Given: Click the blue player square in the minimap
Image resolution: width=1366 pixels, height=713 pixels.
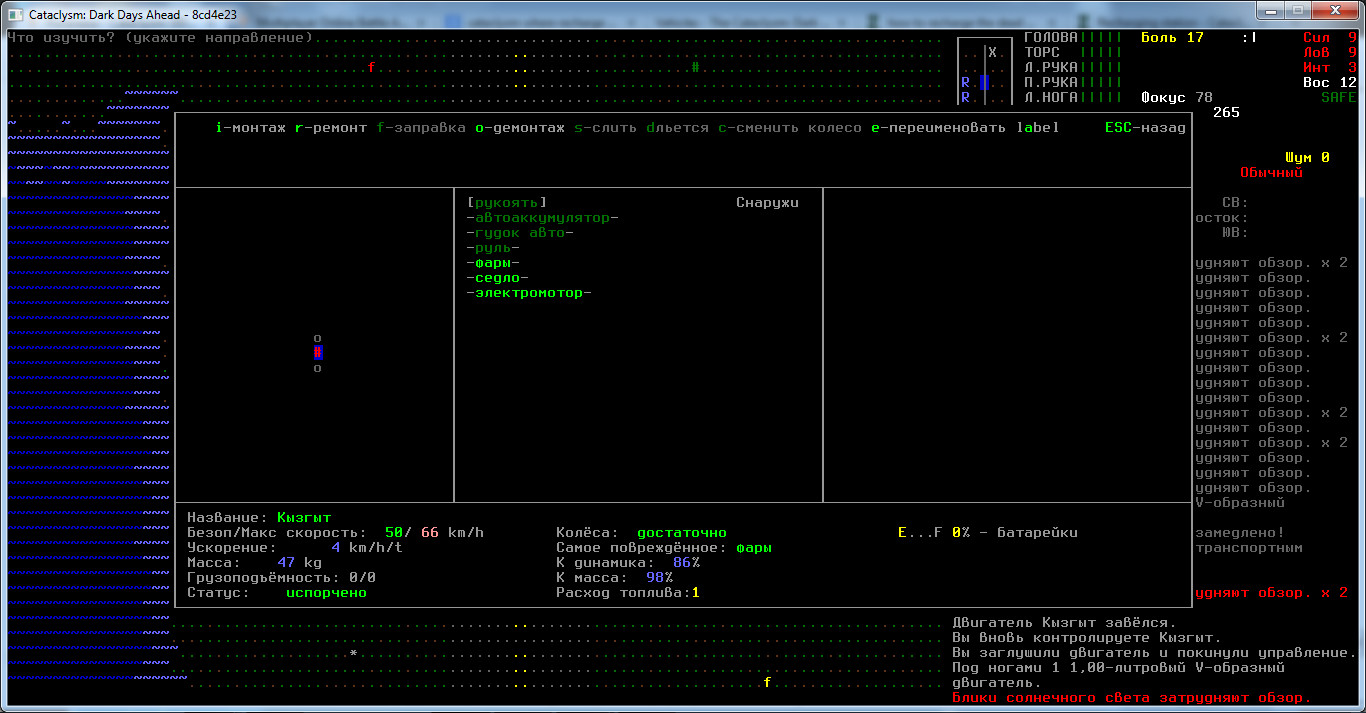Looking at the screenshot, I should coord(984,82).
